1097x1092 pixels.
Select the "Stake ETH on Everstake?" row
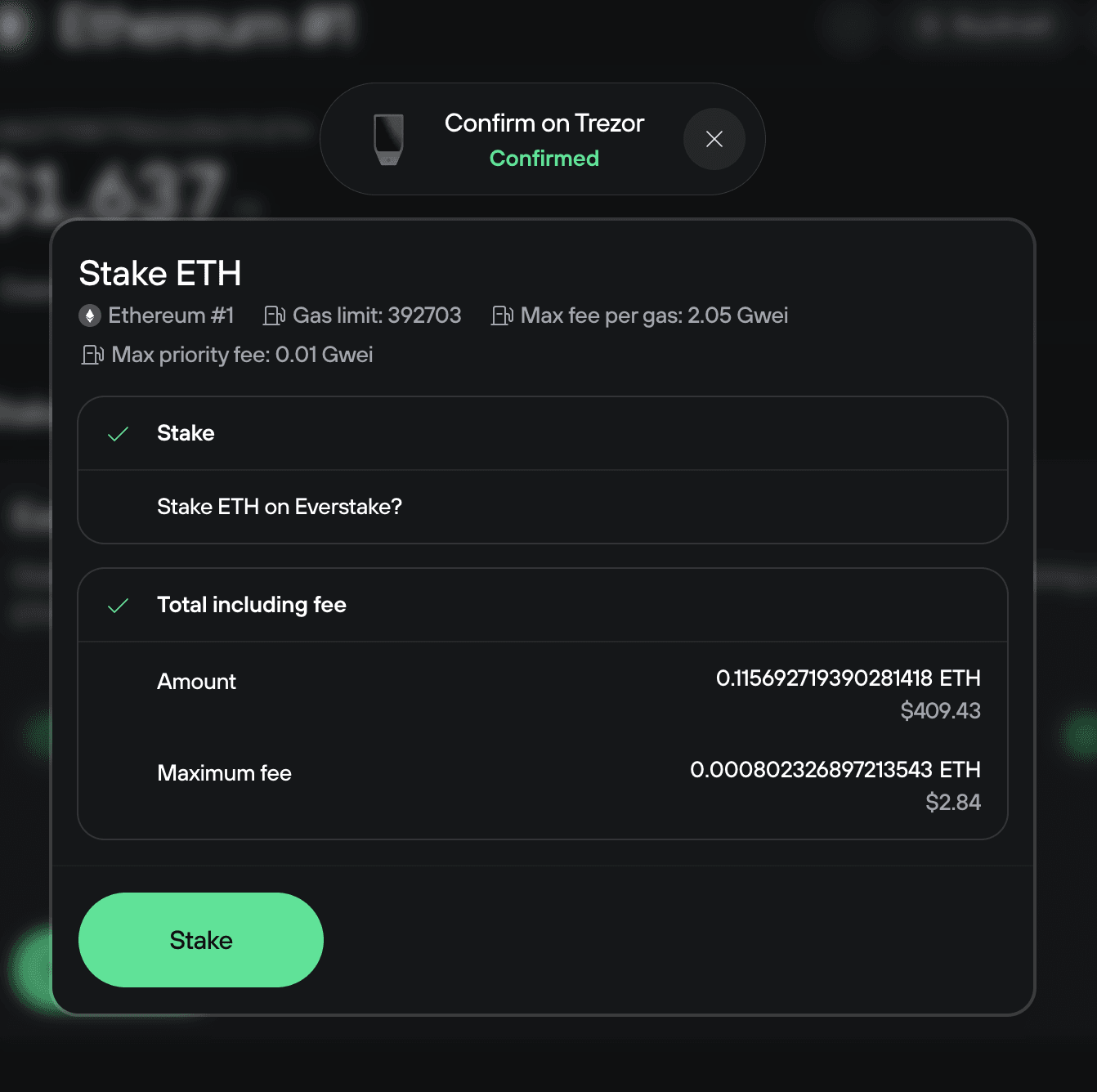click(x=280, y=507)
